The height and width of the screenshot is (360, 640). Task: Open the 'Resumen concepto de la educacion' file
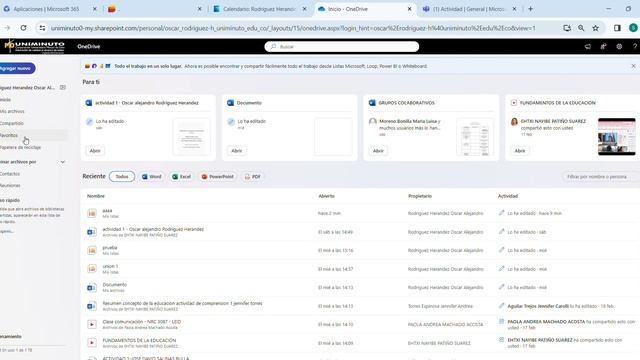pos(182,303)
